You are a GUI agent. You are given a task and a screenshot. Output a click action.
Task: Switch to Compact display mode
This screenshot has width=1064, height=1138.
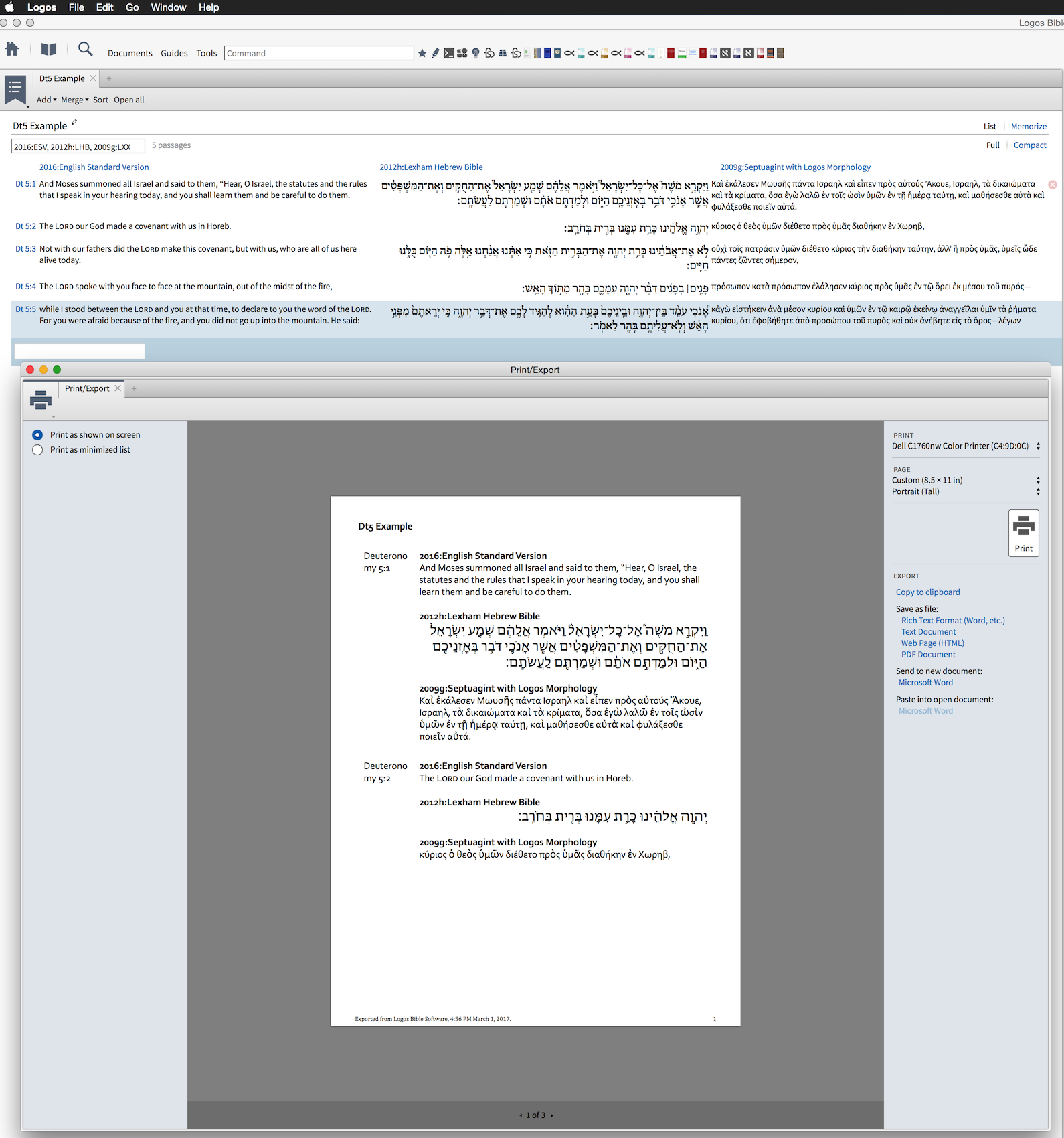(x=1030, y=145)
